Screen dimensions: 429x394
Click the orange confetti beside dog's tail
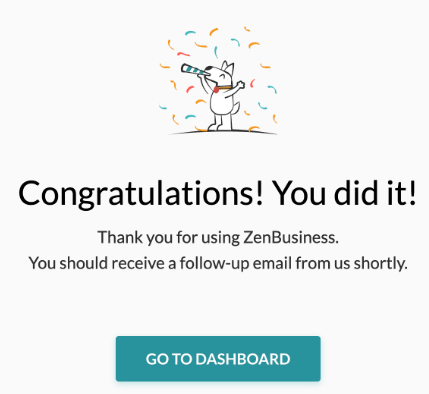(x=247, y=113)
